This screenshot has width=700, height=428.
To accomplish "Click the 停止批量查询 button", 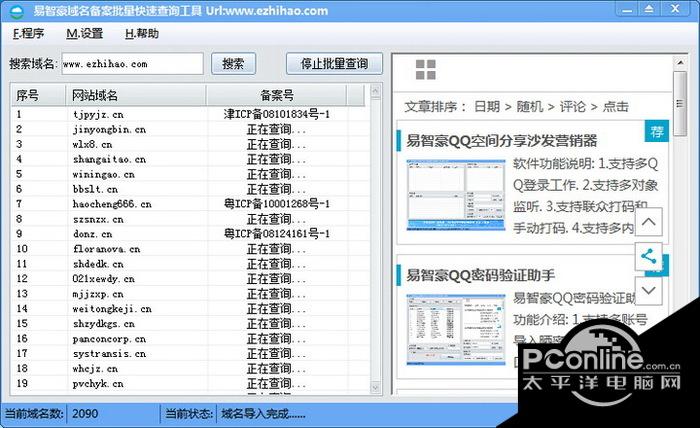I will [x=334, y=64].
